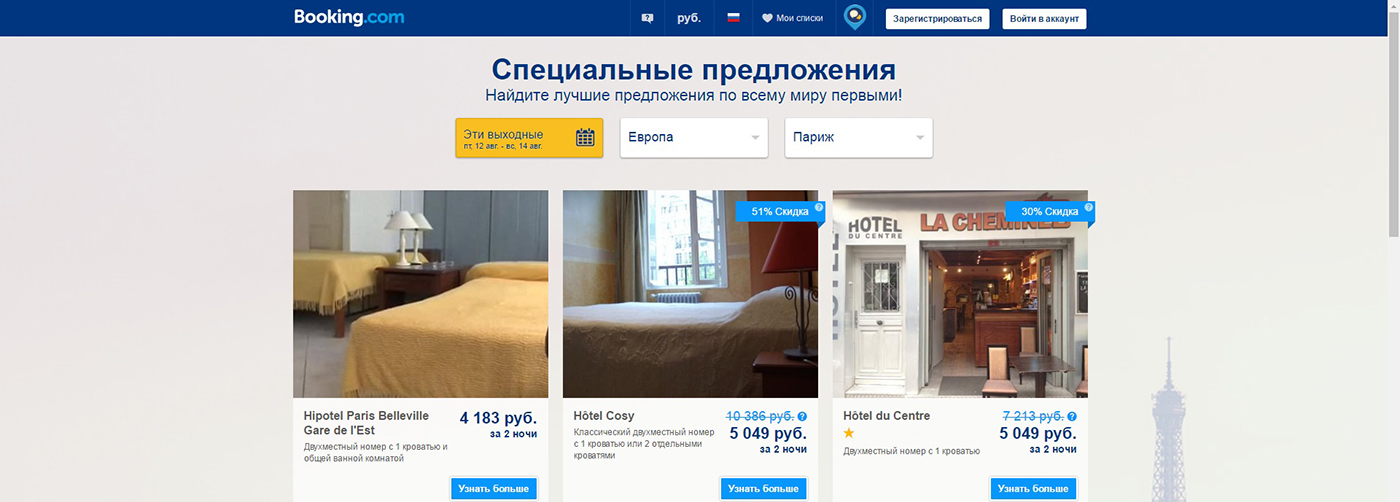Select the руб. currency menu item

pyautogui.click(x=689, y=18)
